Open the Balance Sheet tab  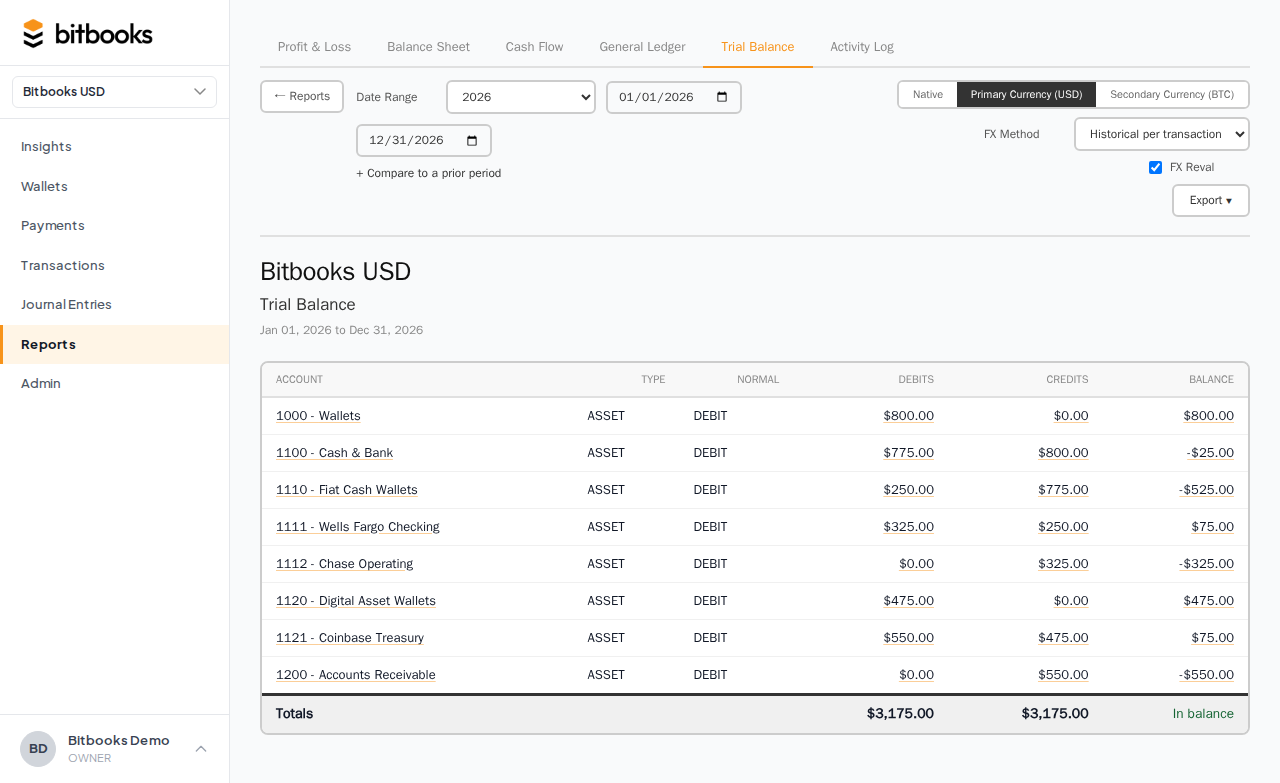428,47
